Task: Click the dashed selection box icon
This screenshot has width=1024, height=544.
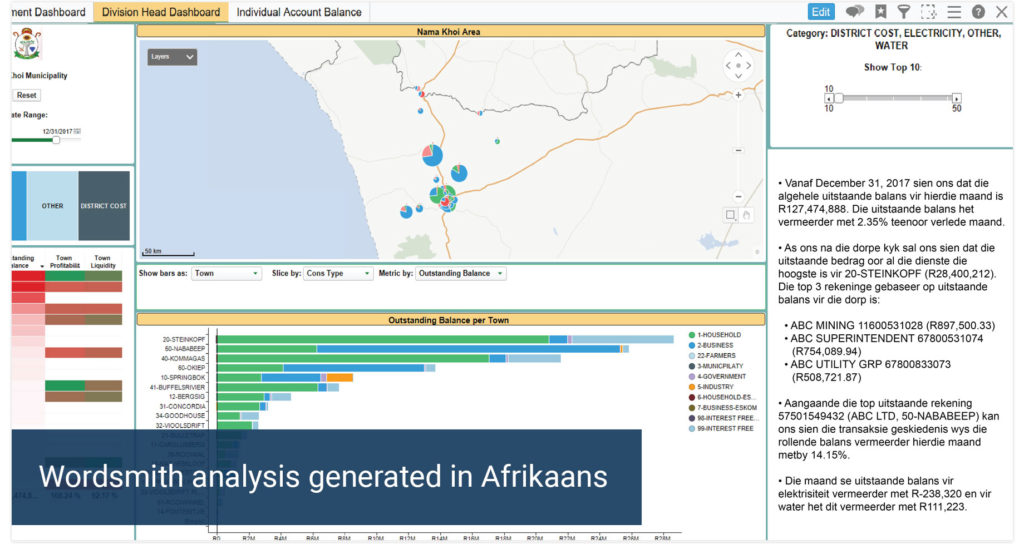Action: pyautogui.click(x=929, y=12)
